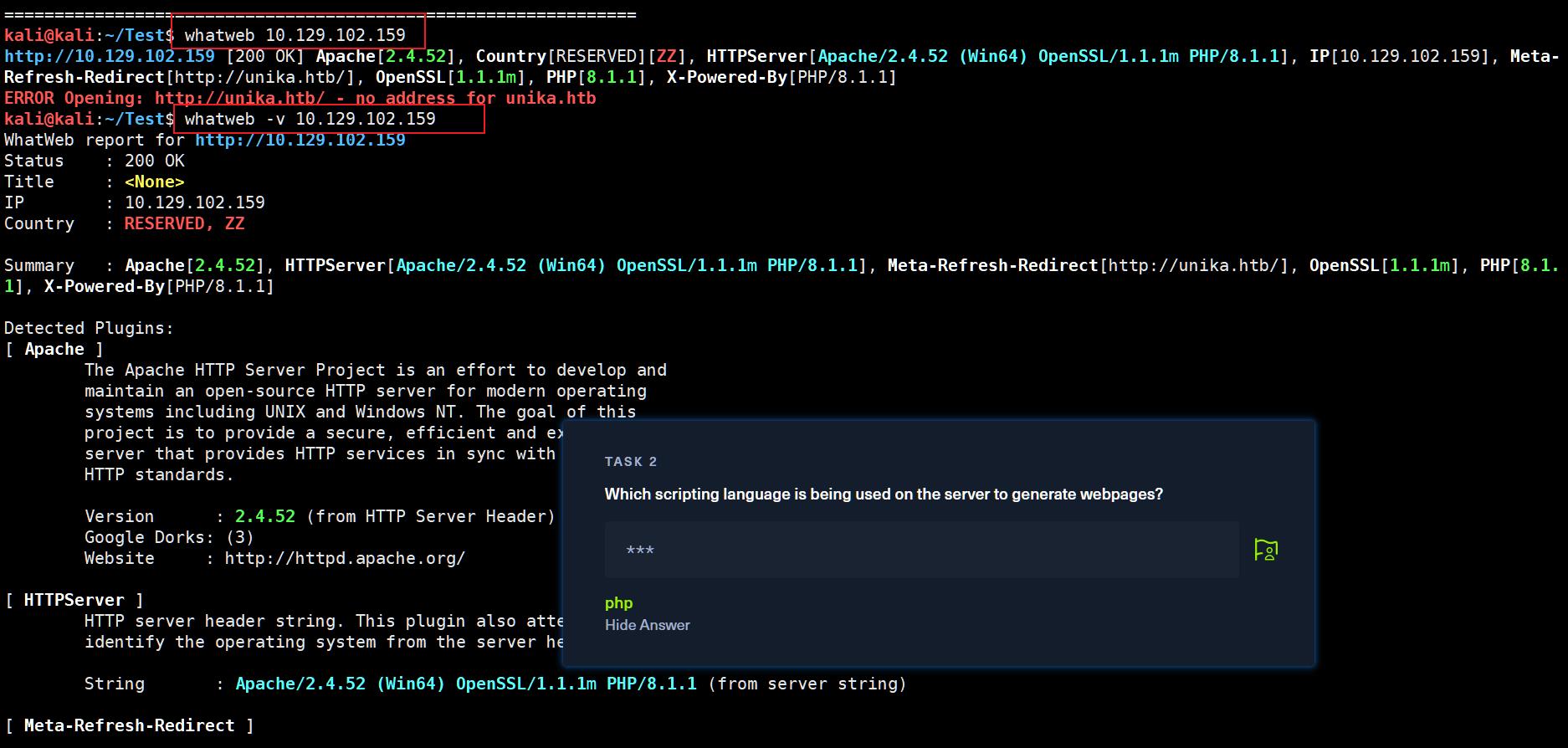1568x748 pixels.
Task: Click the 'TASK 2' heading label
Action: tap(631, 462)
